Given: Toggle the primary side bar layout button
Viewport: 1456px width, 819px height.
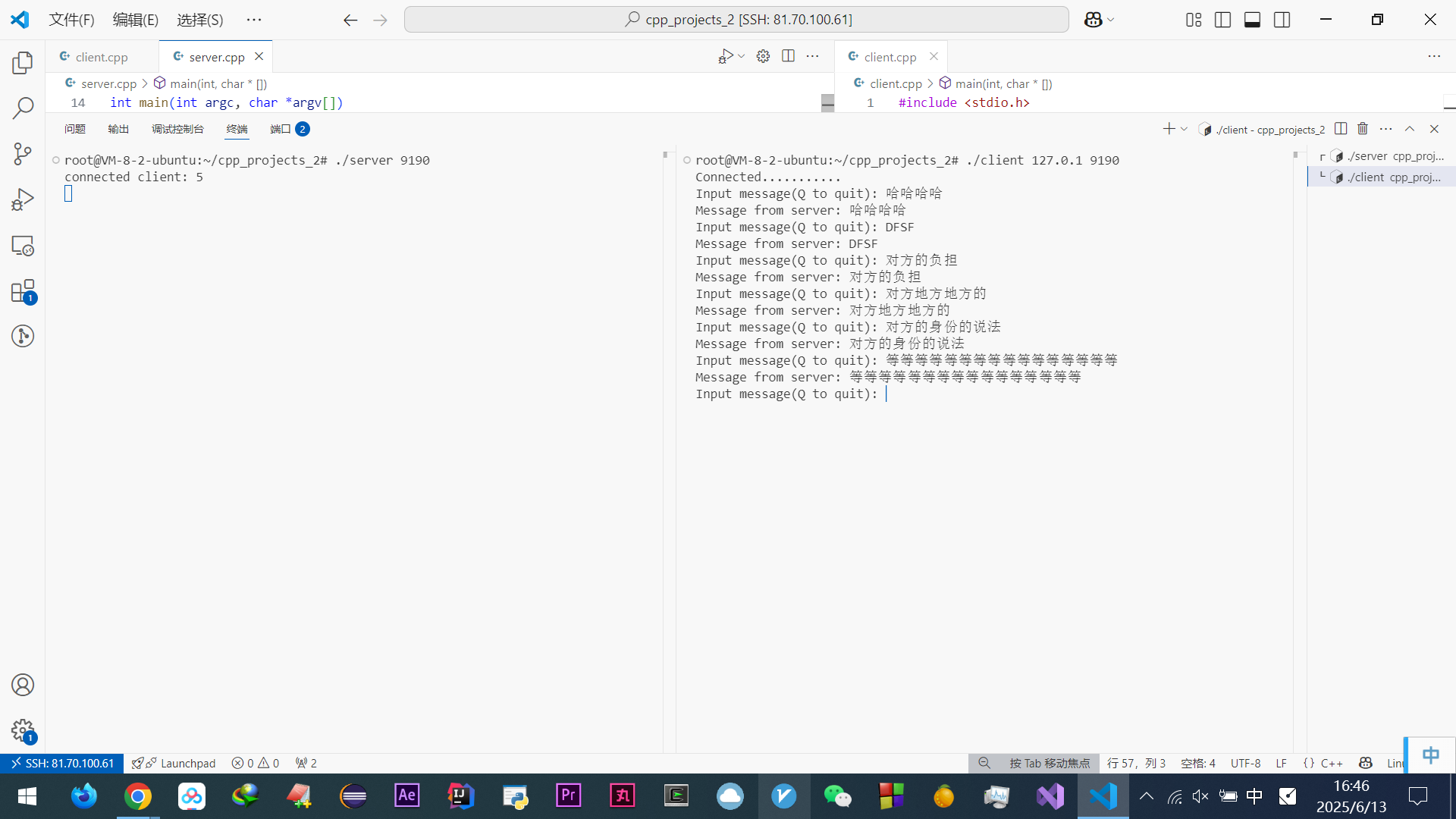Looking at the screenshot, I should [1222, 20].
